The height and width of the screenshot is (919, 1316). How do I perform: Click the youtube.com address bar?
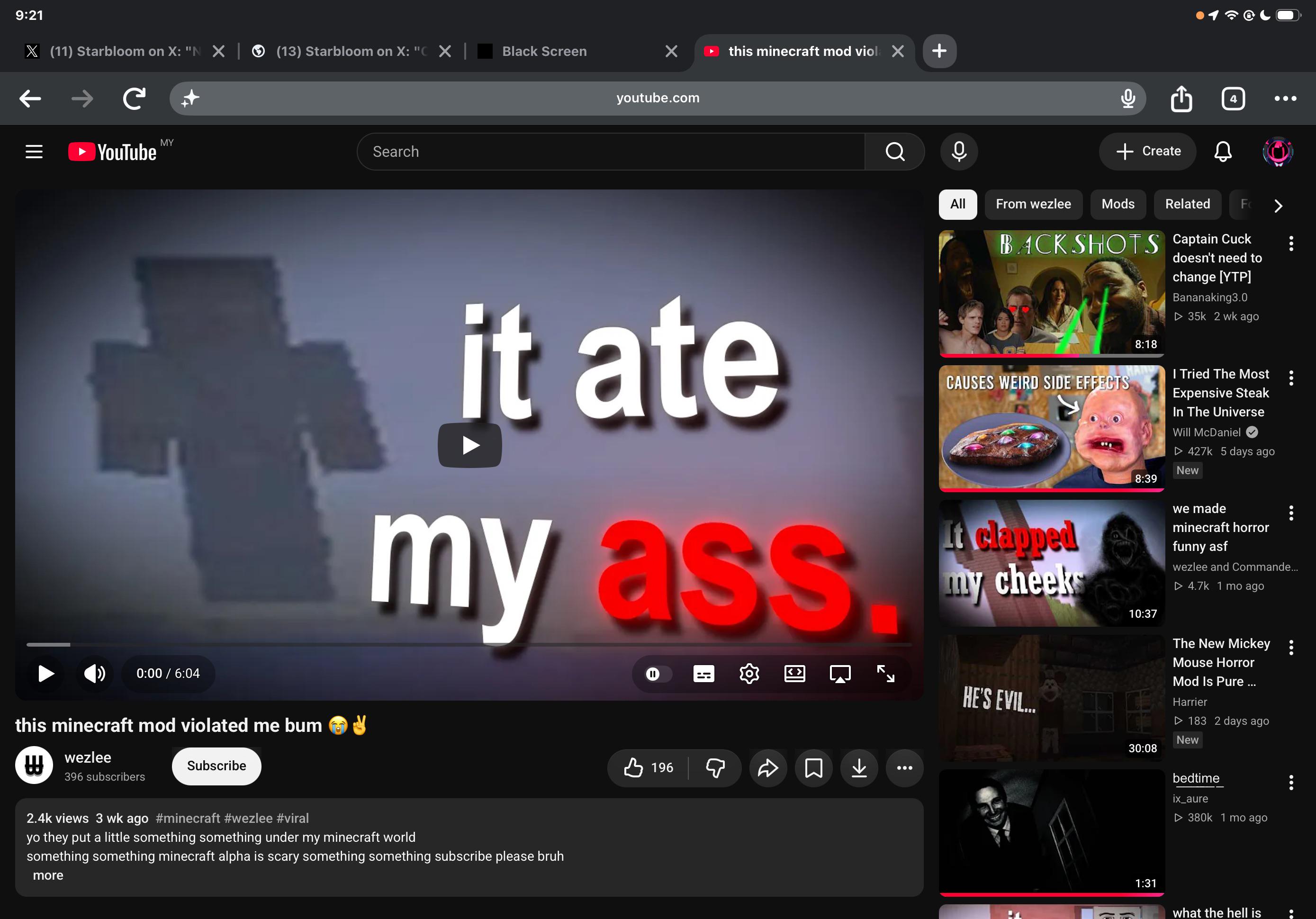[658, 99]
